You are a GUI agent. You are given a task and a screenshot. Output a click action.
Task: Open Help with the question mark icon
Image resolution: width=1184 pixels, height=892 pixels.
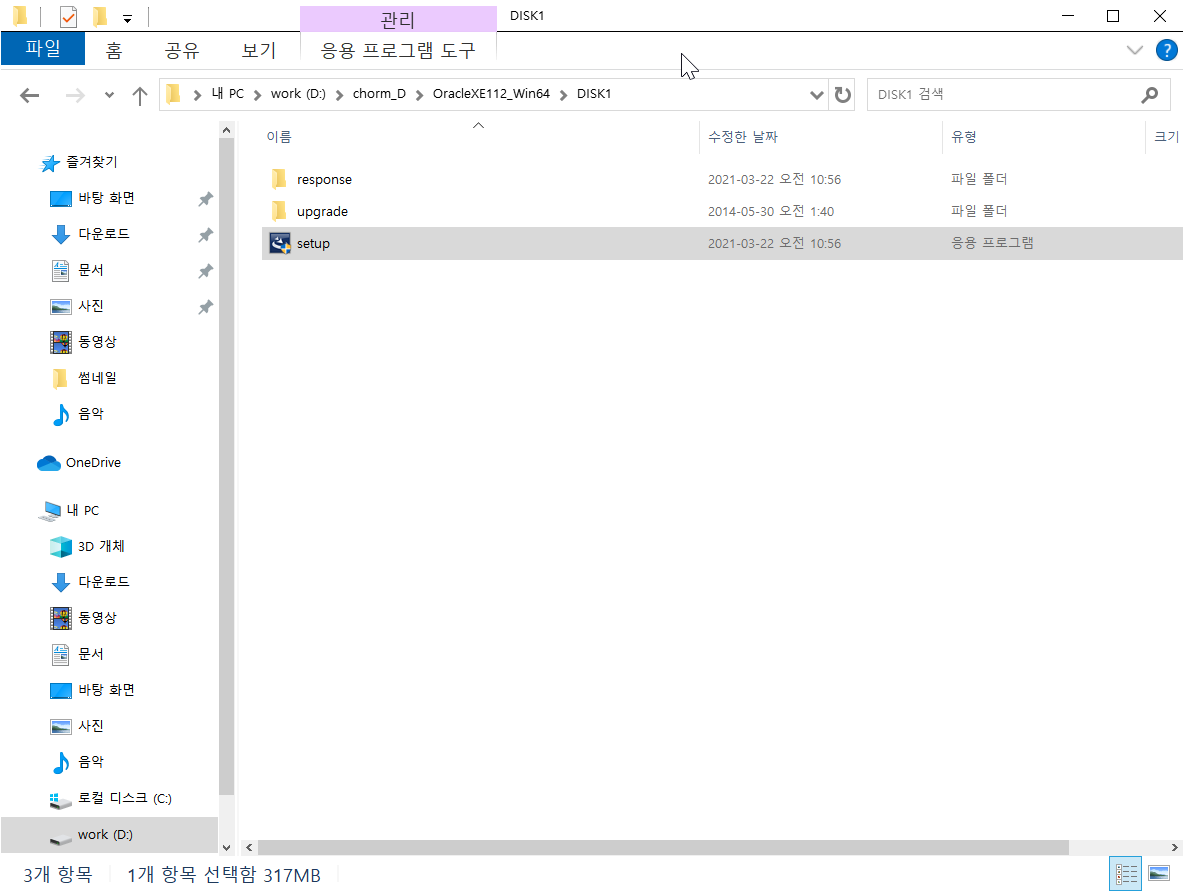pos(1167,51)
